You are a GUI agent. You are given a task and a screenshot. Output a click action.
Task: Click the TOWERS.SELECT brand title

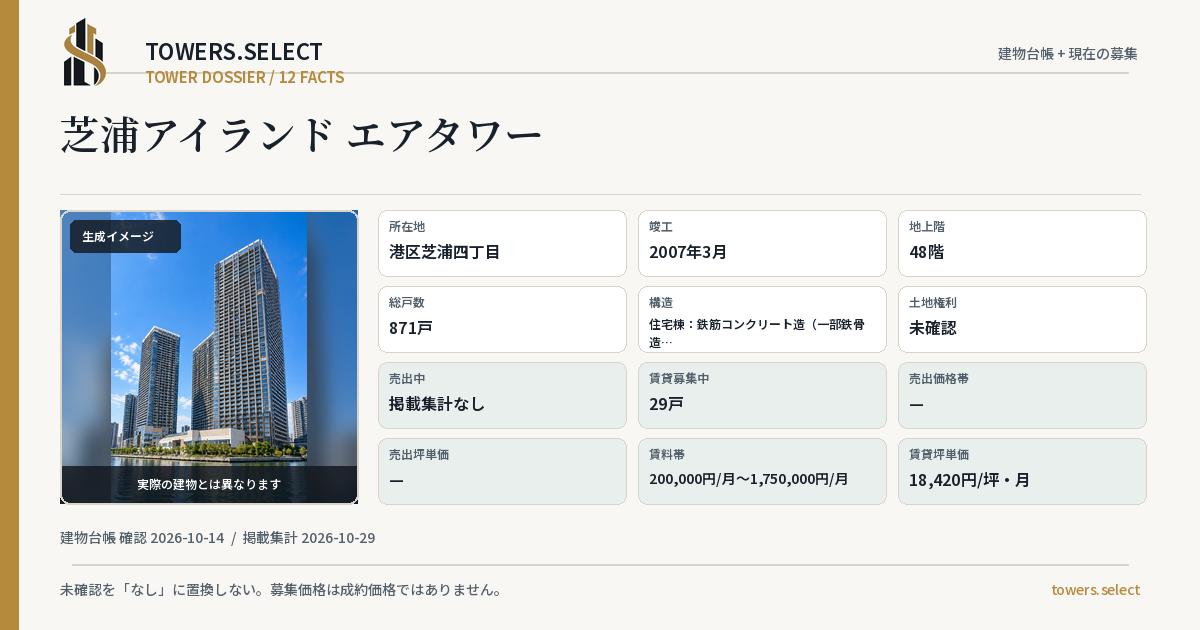[x=234, y=52]
